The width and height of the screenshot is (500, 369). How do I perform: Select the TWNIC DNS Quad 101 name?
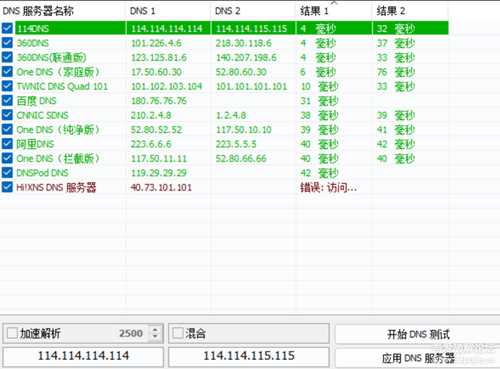tap(62, 86)
